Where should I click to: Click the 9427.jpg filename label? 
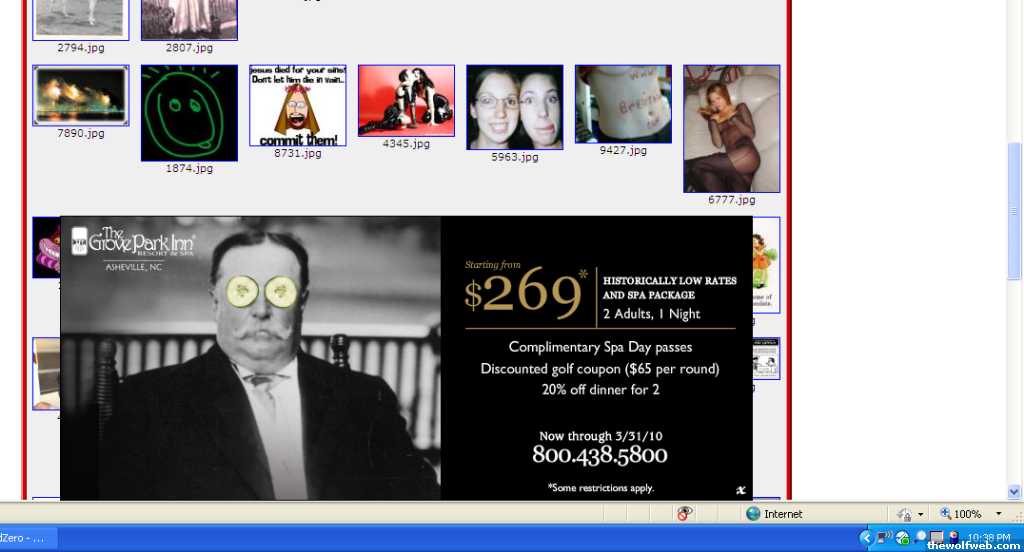coord(623,151)
